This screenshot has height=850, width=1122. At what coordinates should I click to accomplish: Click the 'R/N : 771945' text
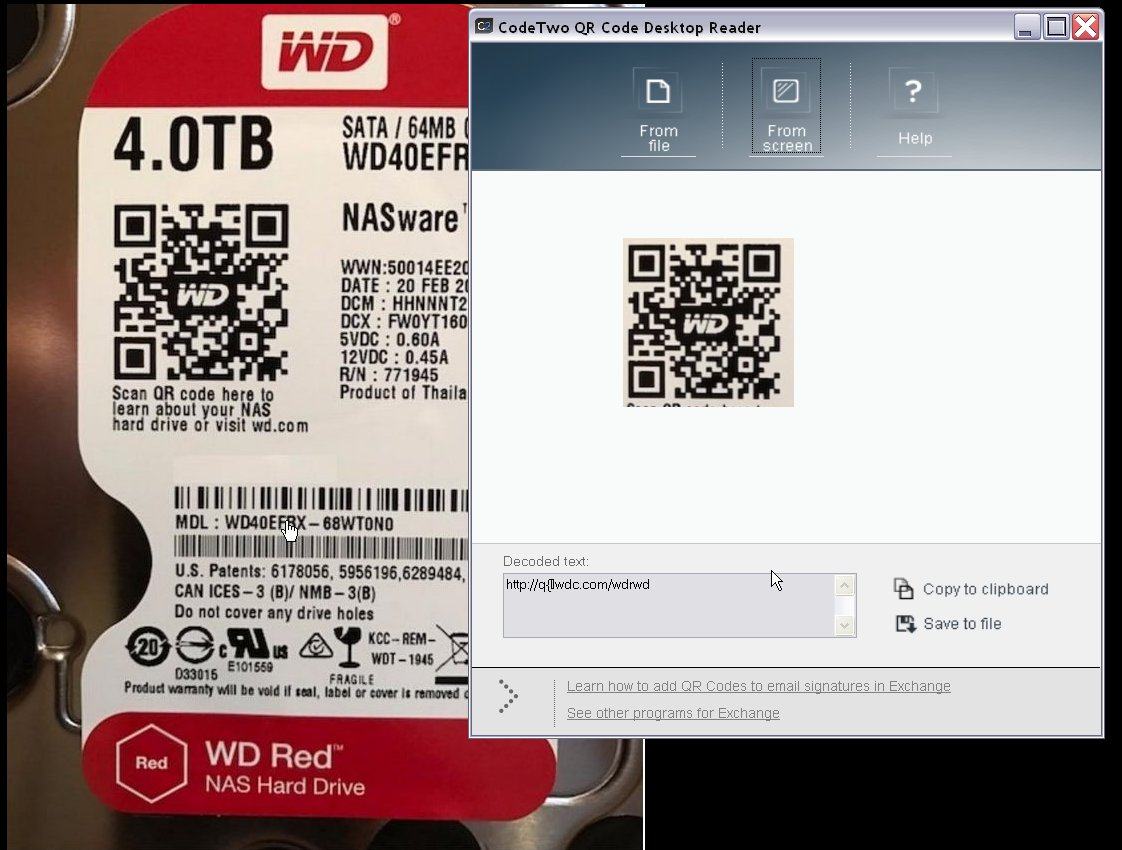[389, 375]
